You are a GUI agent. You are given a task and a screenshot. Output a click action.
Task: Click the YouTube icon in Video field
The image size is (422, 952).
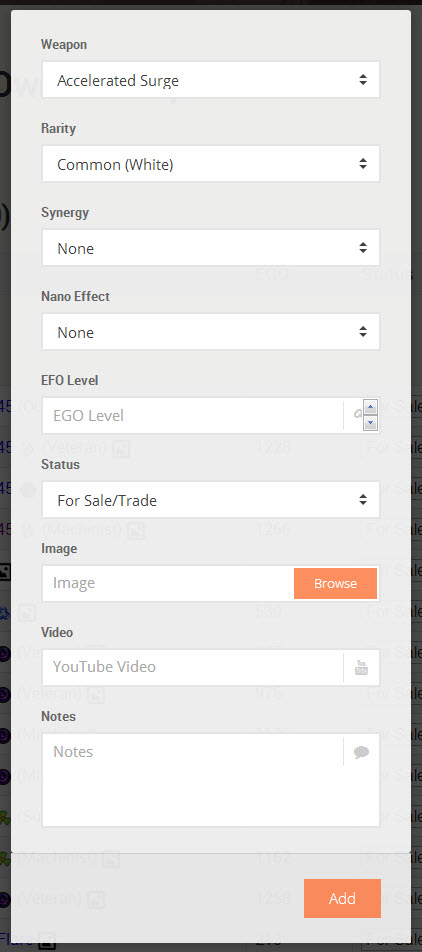(361, 667)
